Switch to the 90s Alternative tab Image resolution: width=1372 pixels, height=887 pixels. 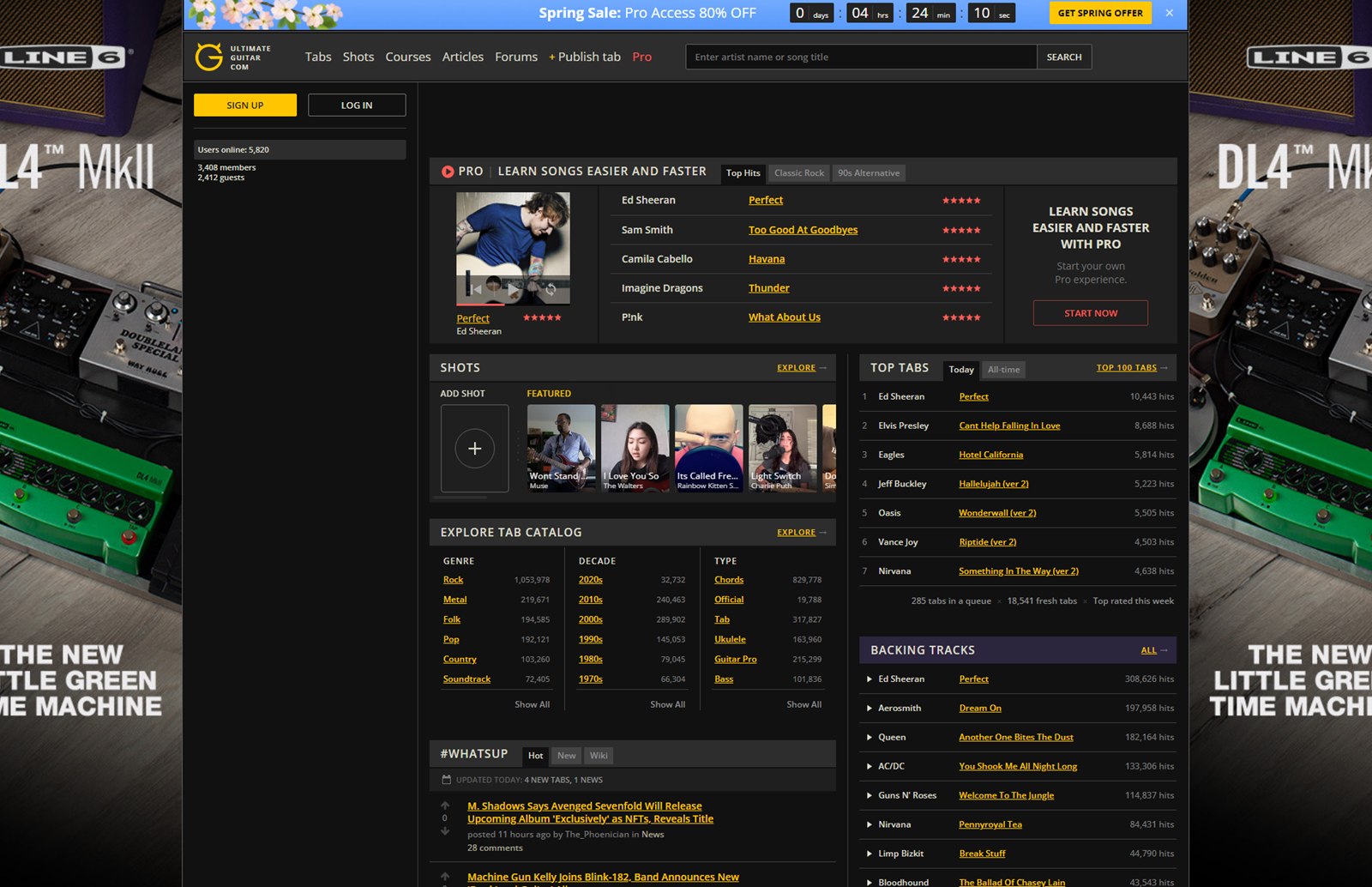[869, 172]
